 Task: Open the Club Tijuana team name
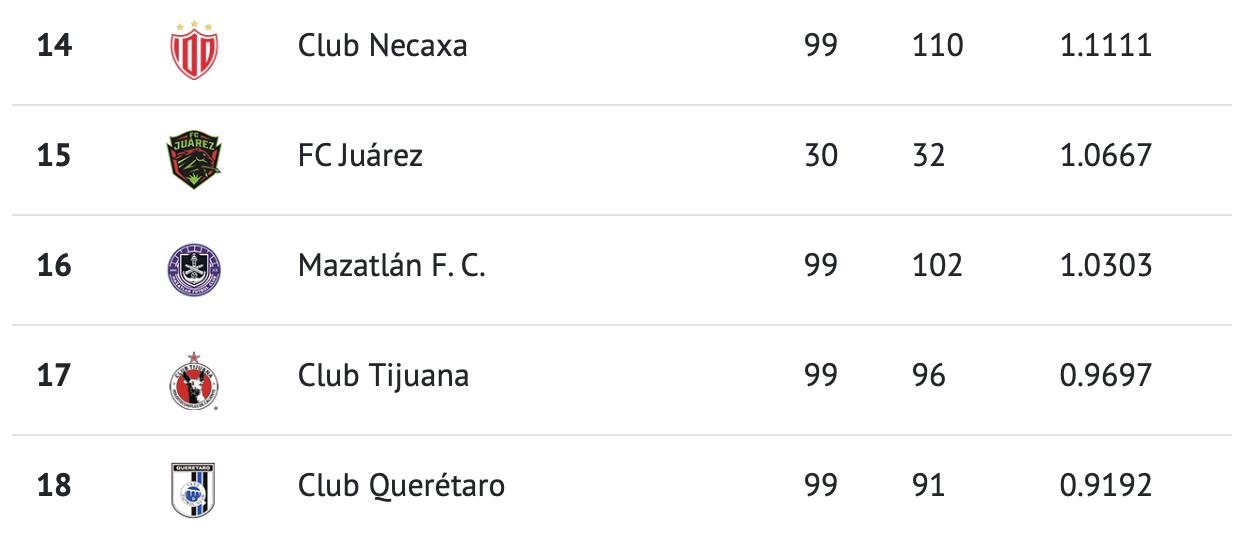click(383, 377)
